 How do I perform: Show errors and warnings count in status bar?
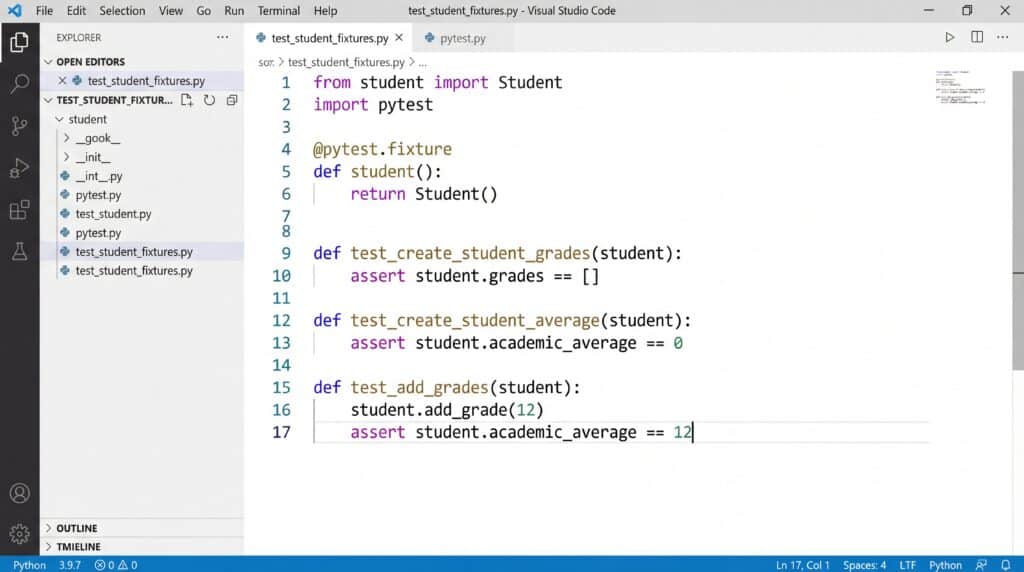click(116, 565)
